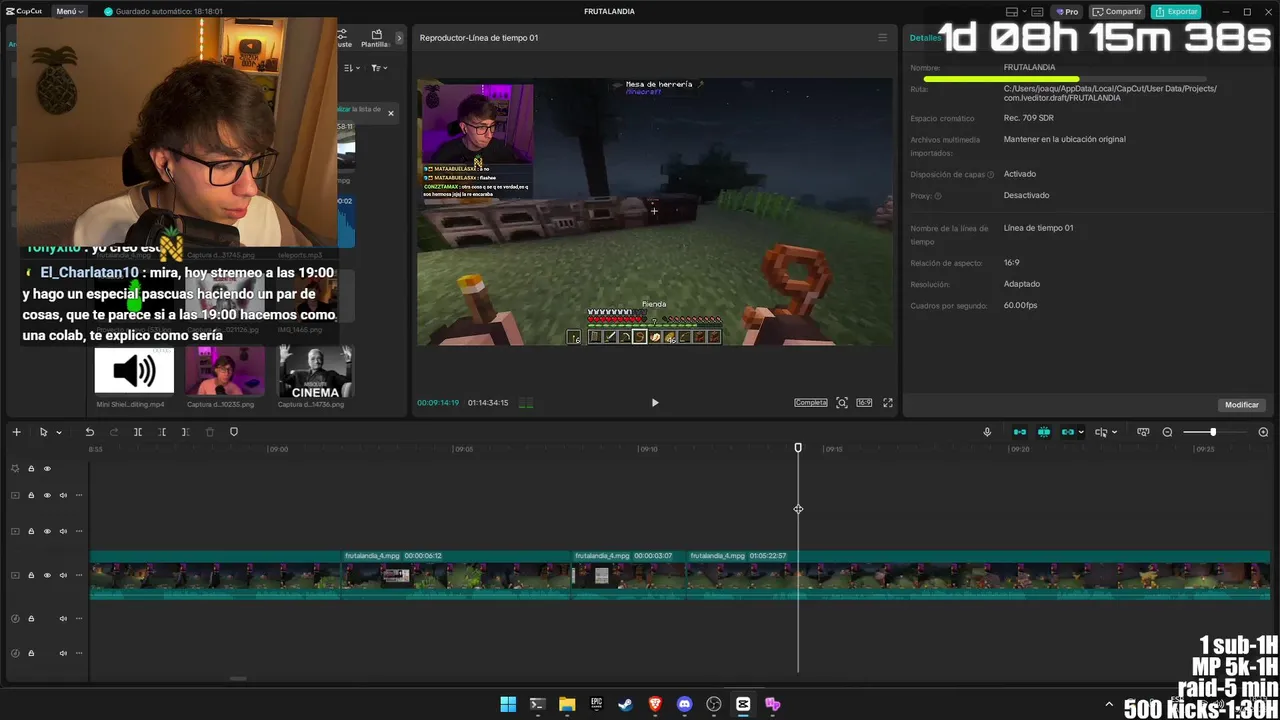Open more options on the main video track
This screenshot has width=1280, height=720.
coord(79,575)
